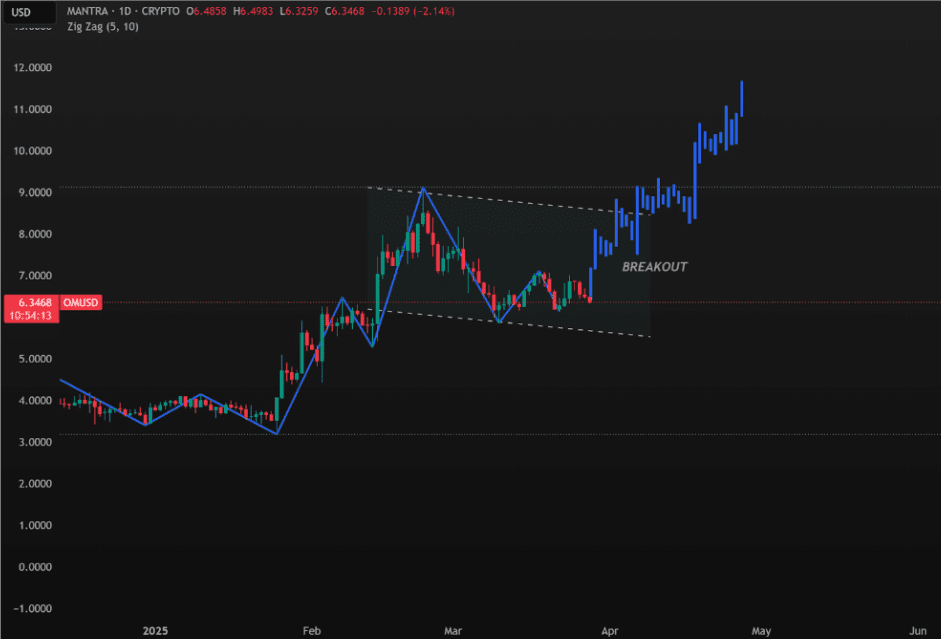
Task: Click the 12.0000 price axis label
Action: click(32, 68)
